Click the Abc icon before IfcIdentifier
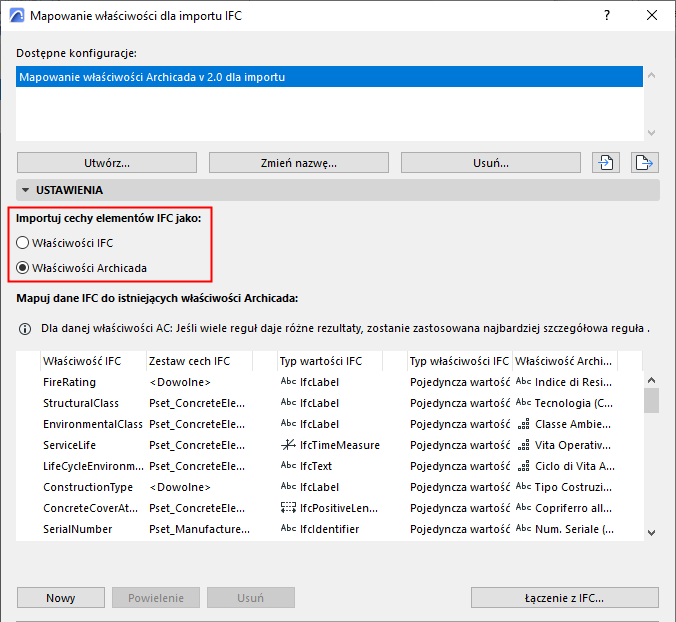Screen dimensions: 676x622 tap(288, 528)
